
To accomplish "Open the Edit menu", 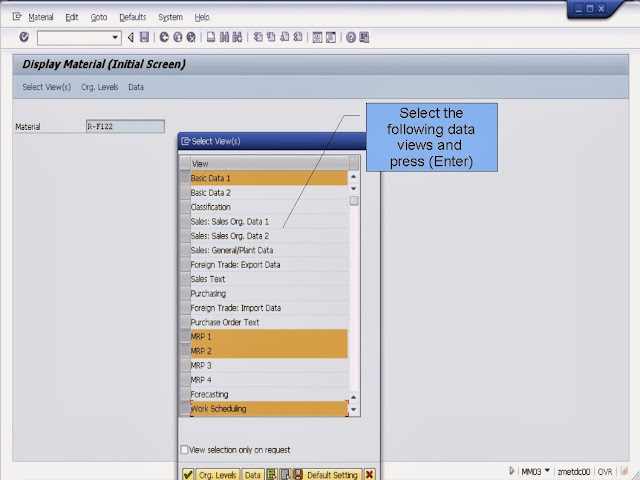I will tap(71, 17).
